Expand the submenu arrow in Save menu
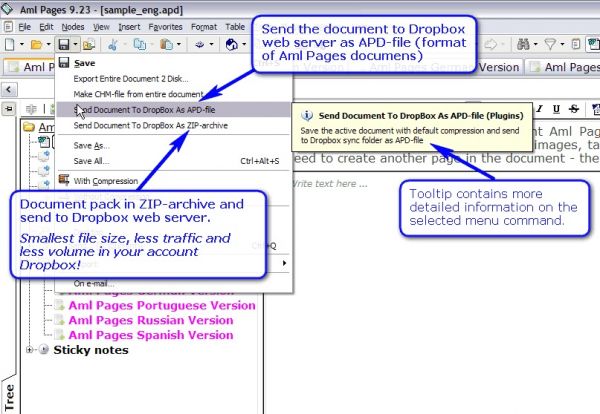Image resolution: width=600 pixels, height=414 pixels. [284, 263]
